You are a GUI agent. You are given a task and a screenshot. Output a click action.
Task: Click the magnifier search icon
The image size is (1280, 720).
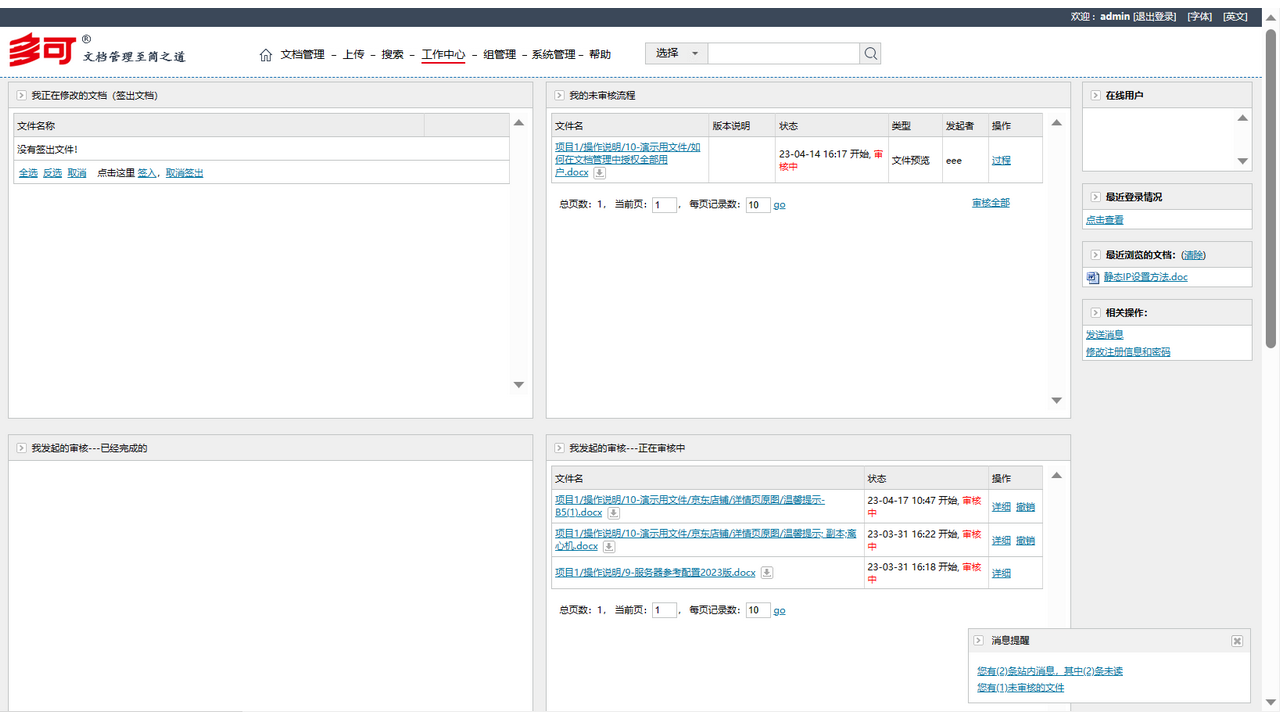coord(869,53)
